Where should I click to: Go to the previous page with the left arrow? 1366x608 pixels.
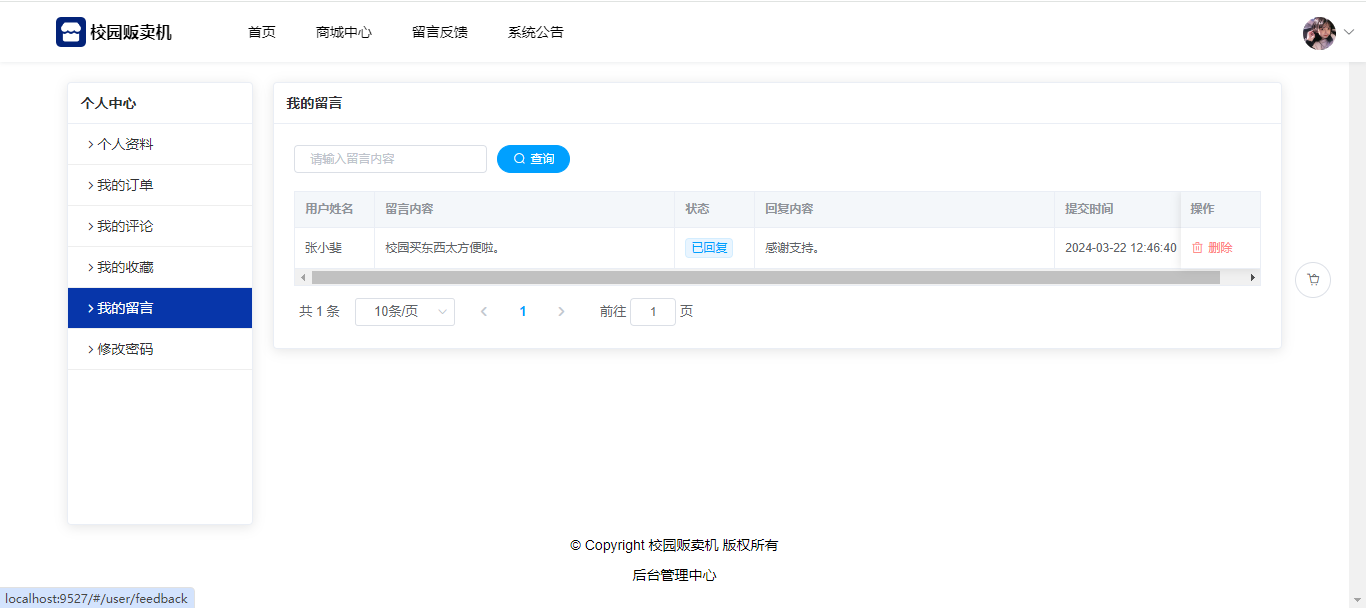click(x=484, y=312)
